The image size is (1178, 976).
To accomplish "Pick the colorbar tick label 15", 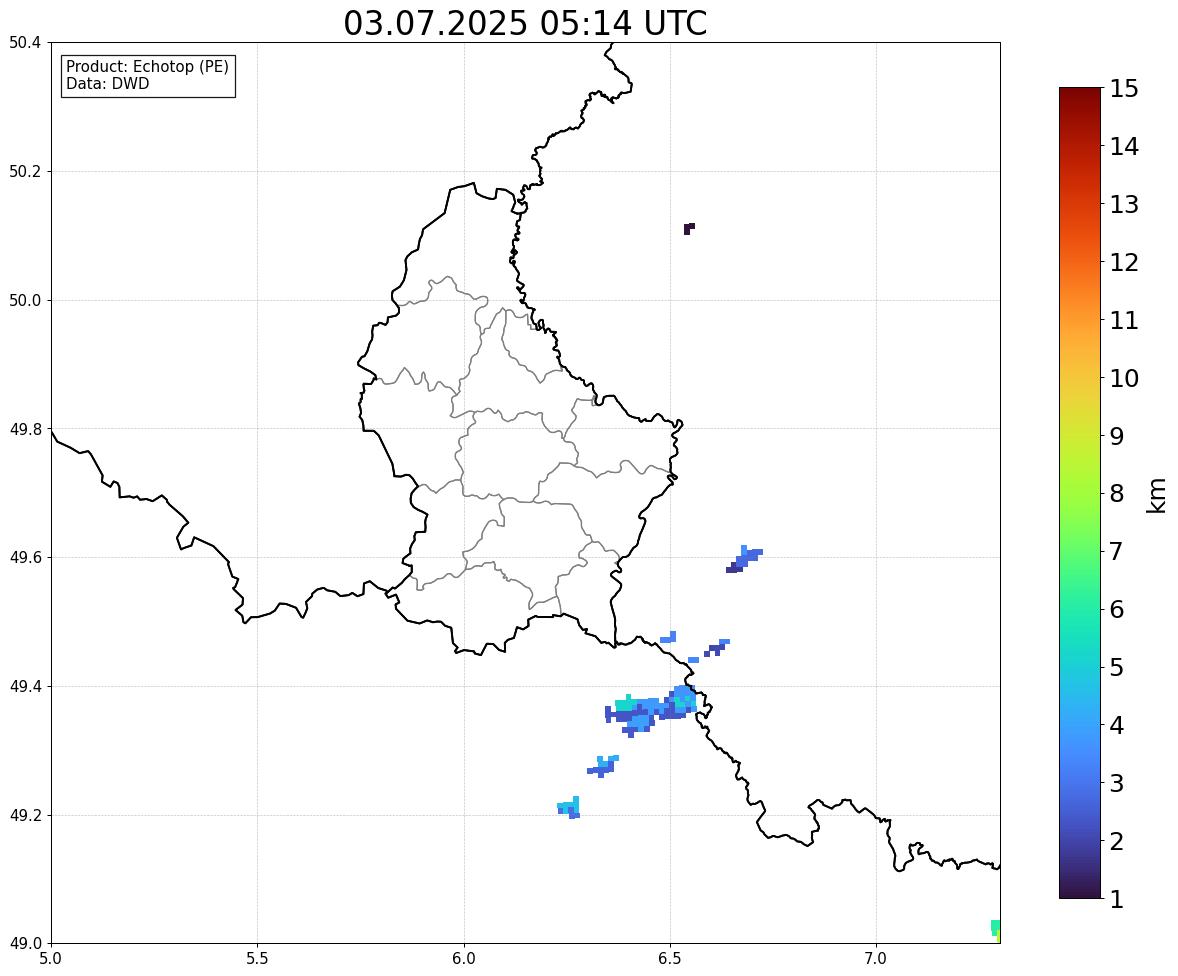I will click(x=1124, y=89).
